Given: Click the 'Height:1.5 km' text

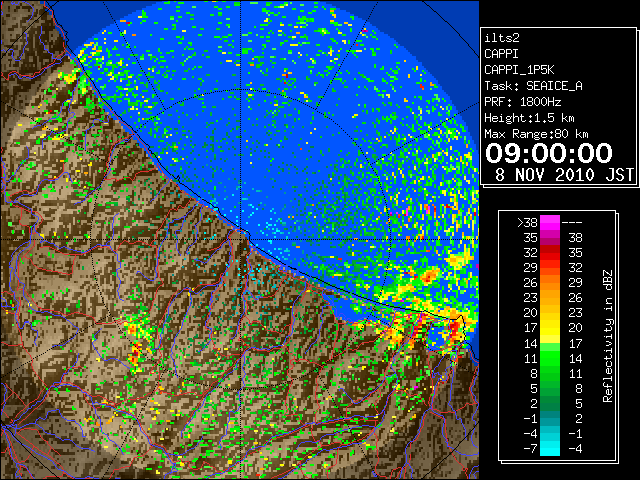Looking at the screenshot, I should point(529,118).
